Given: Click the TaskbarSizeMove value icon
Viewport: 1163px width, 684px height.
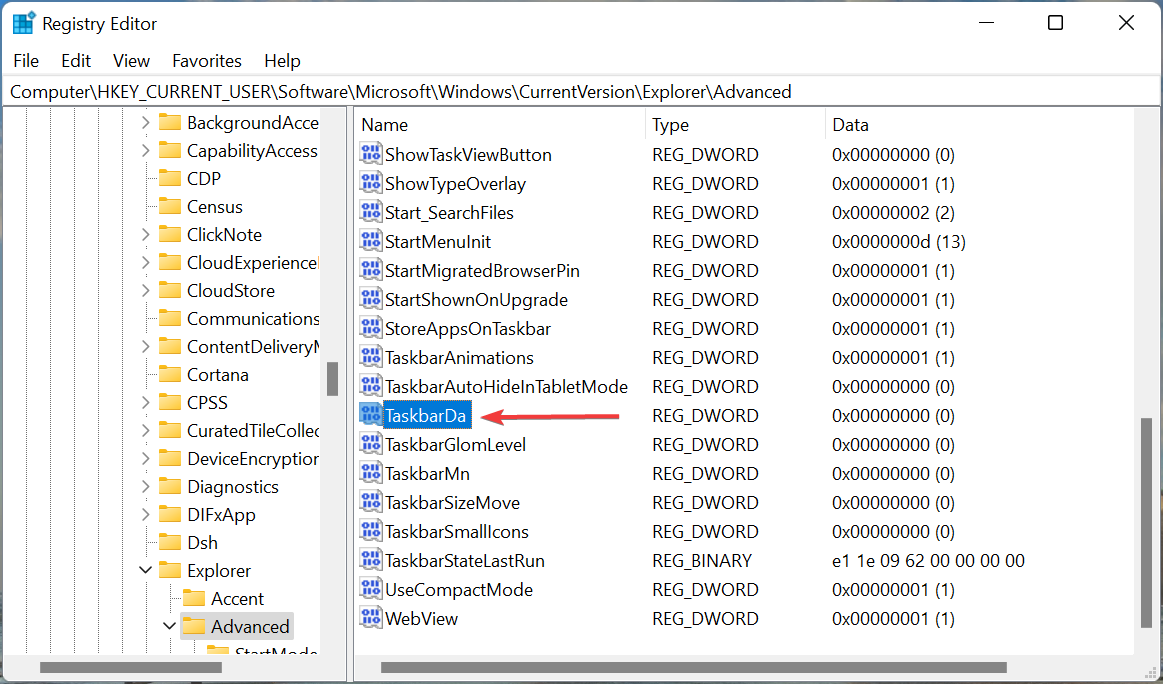Looking at the screenshot, I should (370, 501).
